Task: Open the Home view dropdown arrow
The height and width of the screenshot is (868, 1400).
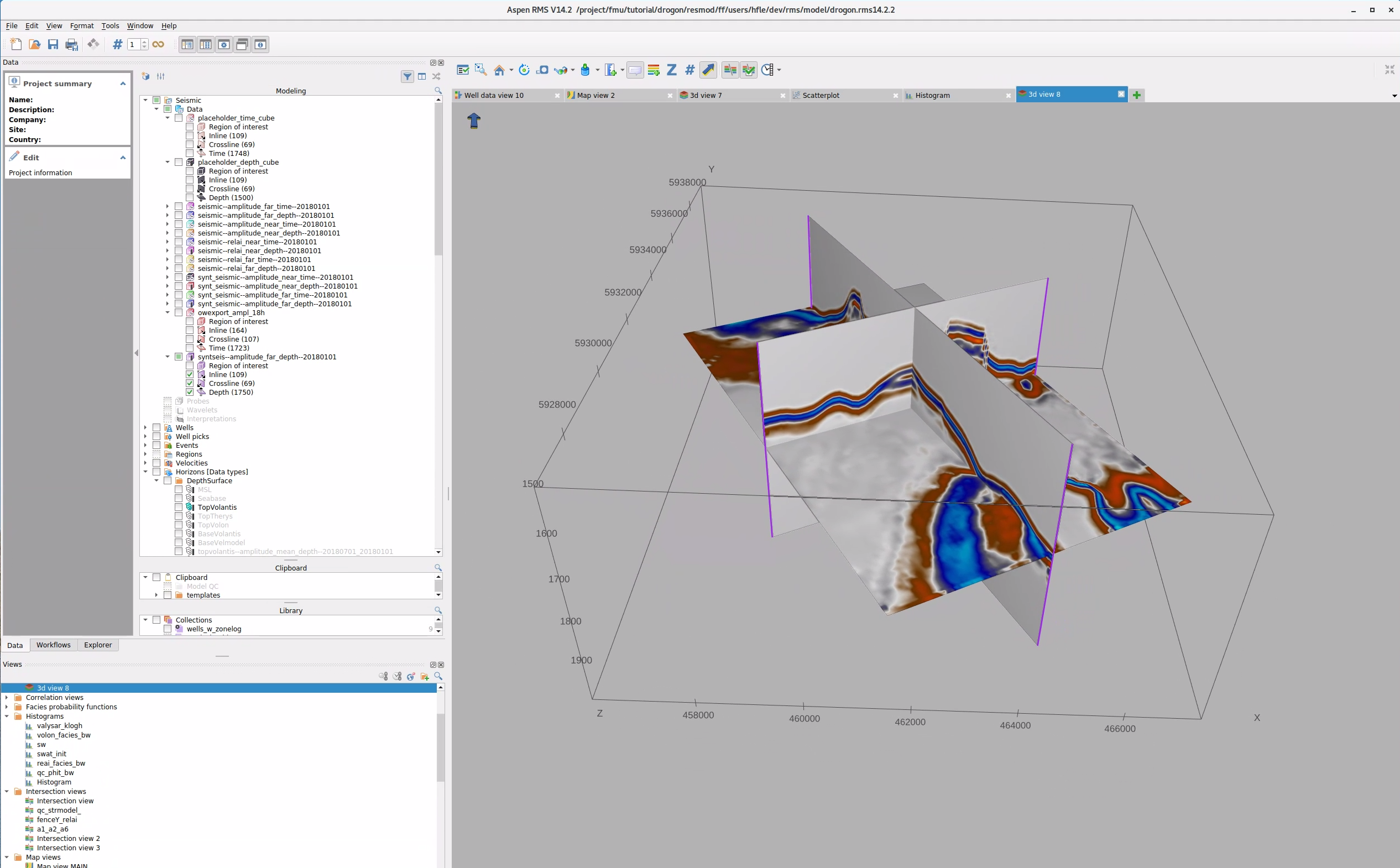Action: pyautogui.click(x=511, y=70)
